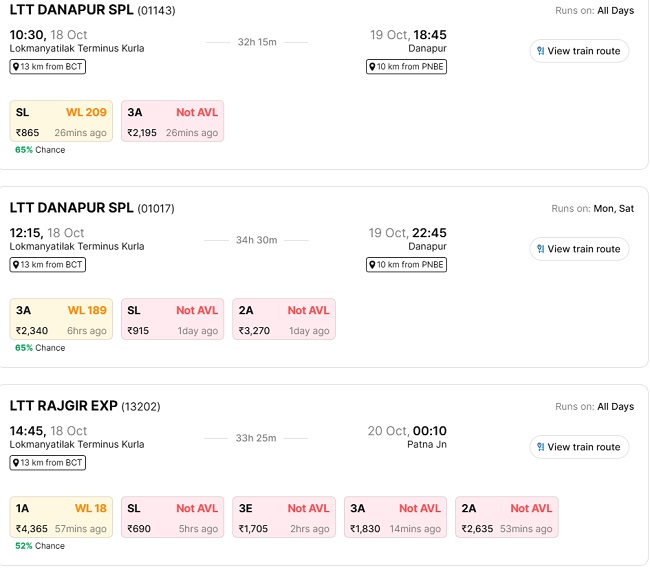The height and width of the screenshot is (570, 650).
Task: Click location pin on 01017 PNBE distance badge
Action: click(373, 265)
